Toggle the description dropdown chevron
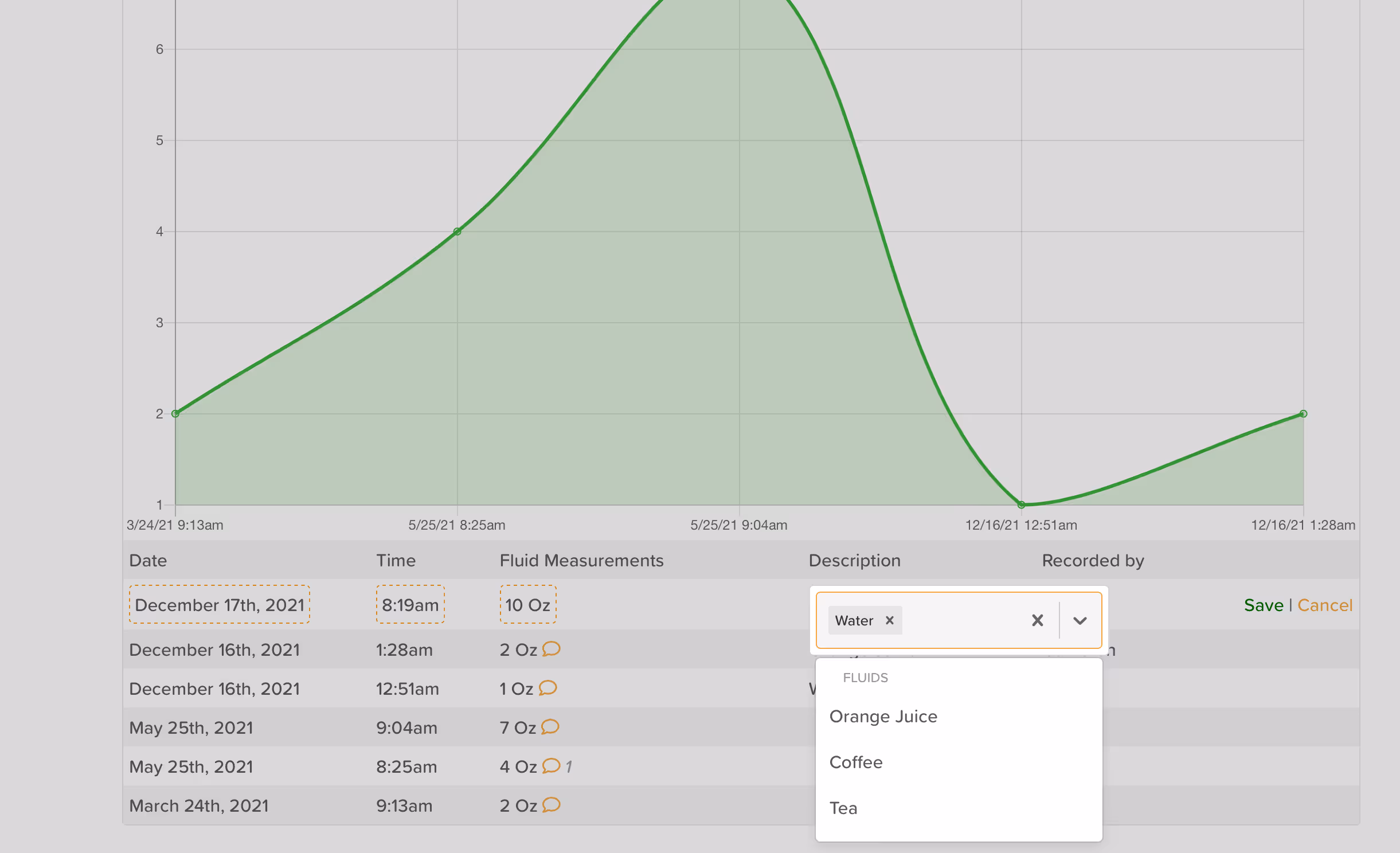 coord(1080,620)
